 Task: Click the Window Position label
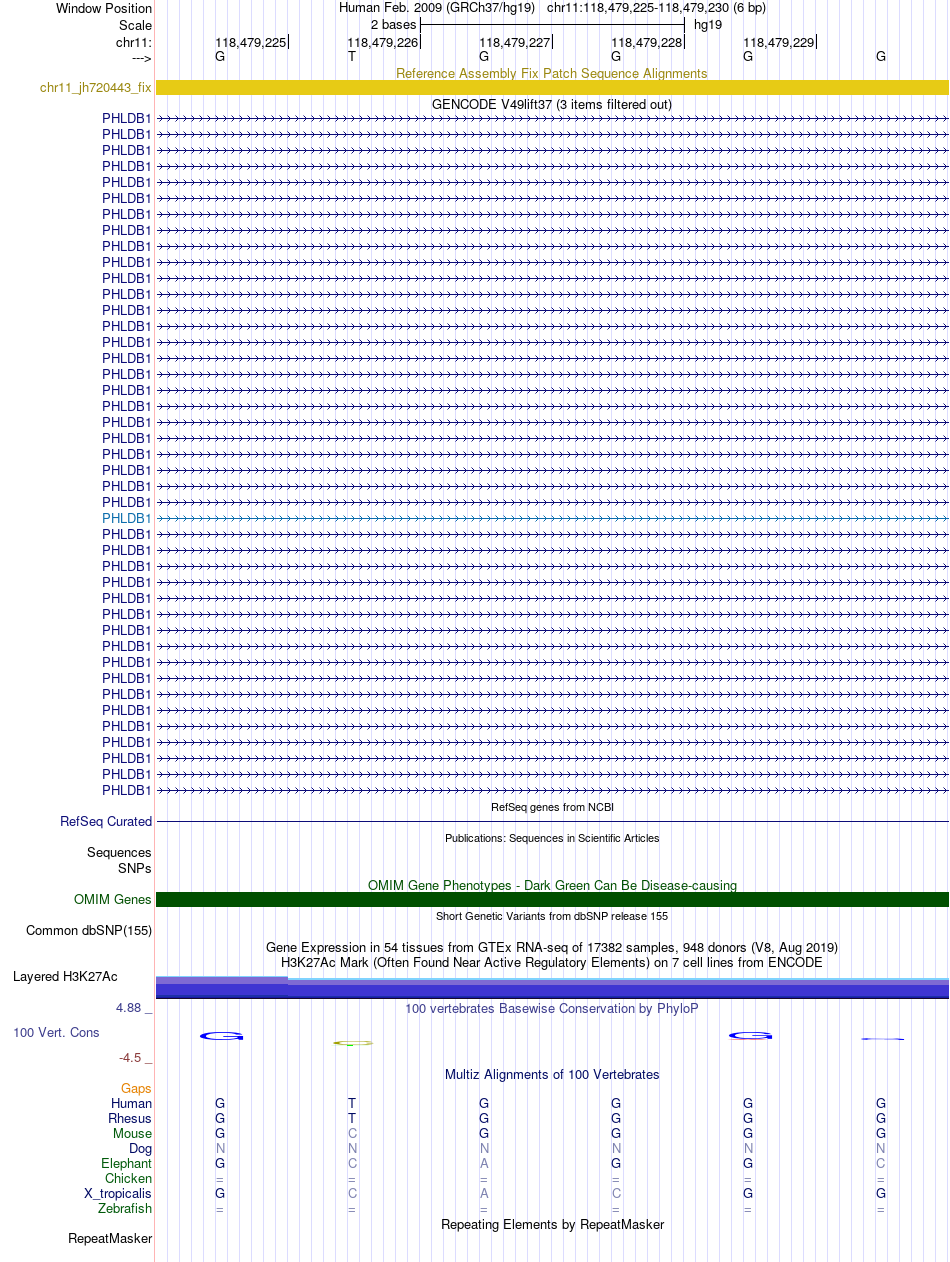click(x=104, y=8)
